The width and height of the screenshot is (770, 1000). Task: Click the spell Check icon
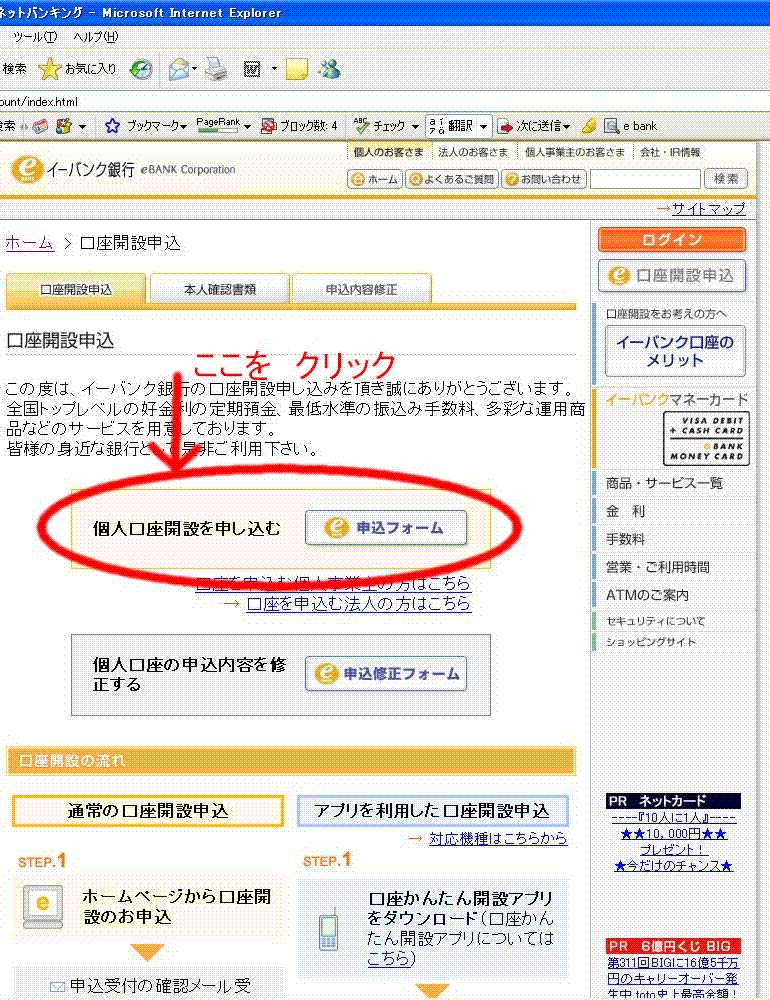pyautogui.click(x=361, y=126)
